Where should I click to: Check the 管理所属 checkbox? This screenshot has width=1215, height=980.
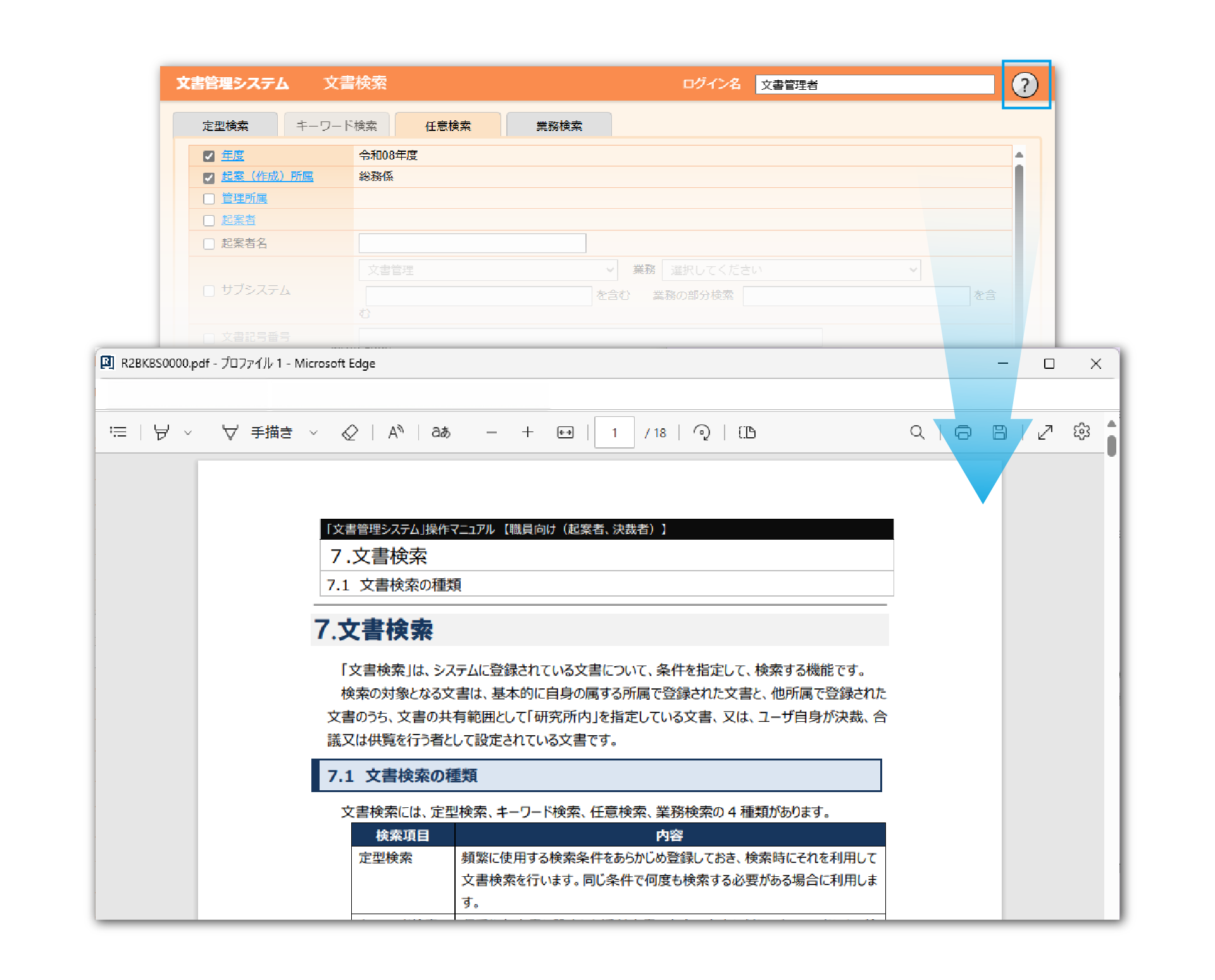point(209,199)
